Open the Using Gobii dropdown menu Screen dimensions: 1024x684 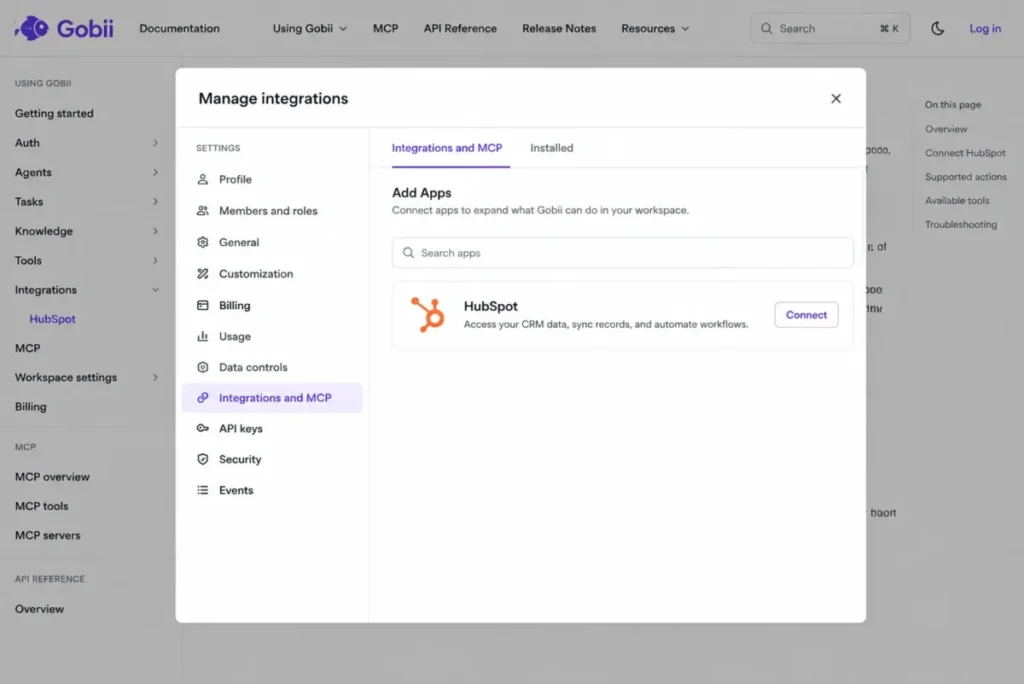pos(310,28)
